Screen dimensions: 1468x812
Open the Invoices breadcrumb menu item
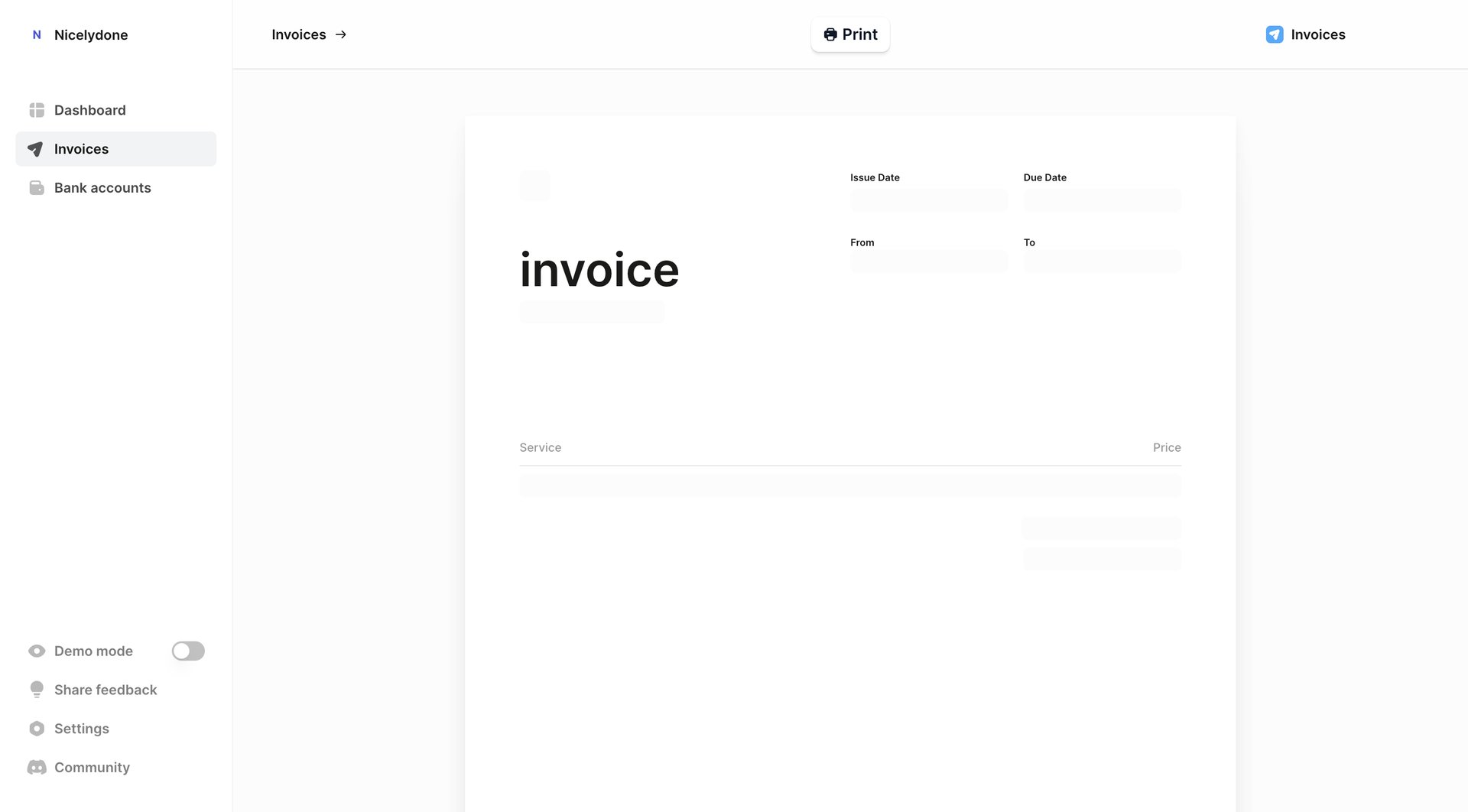click(298, 34)
